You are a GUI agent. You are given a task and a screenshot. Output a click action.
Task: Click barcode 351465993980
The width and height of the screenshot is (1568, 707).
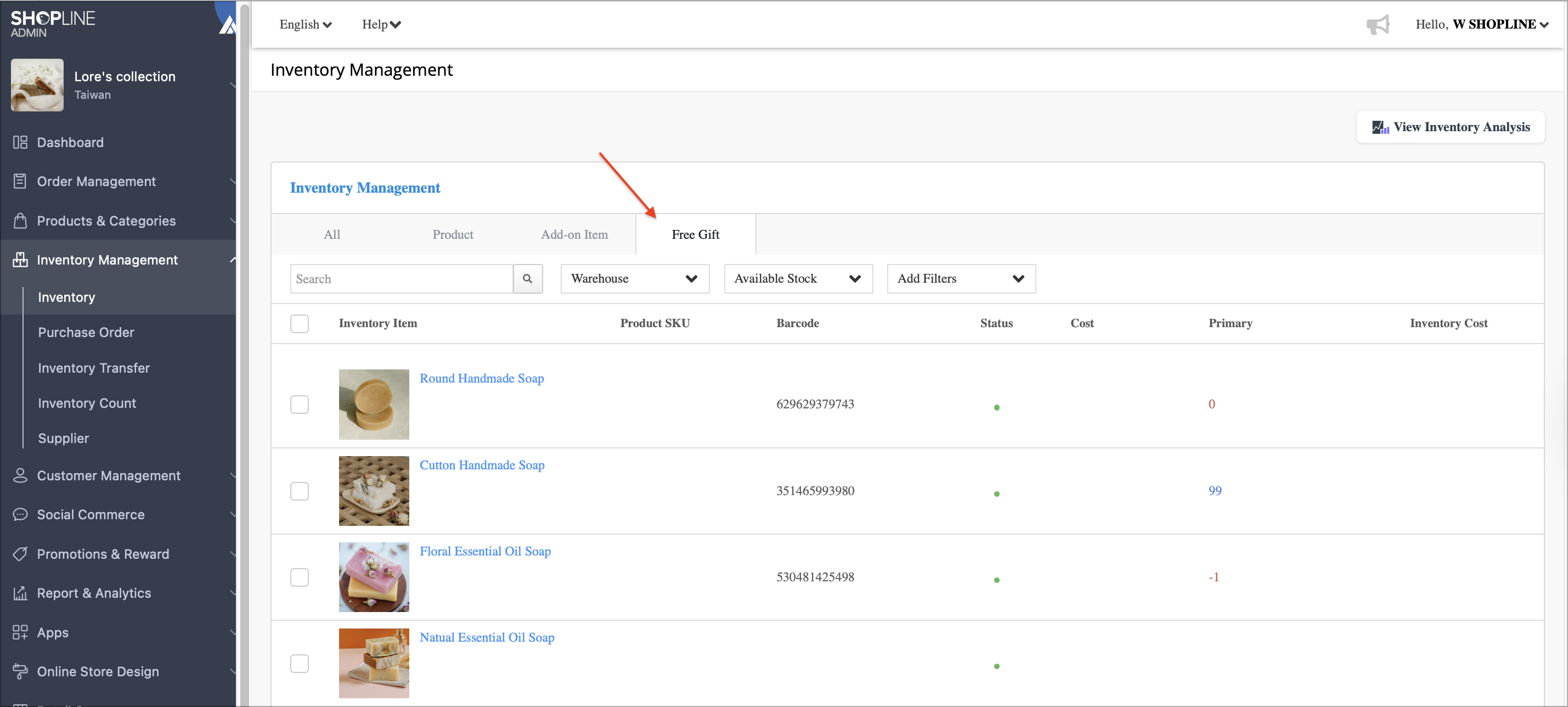[815, 491]
